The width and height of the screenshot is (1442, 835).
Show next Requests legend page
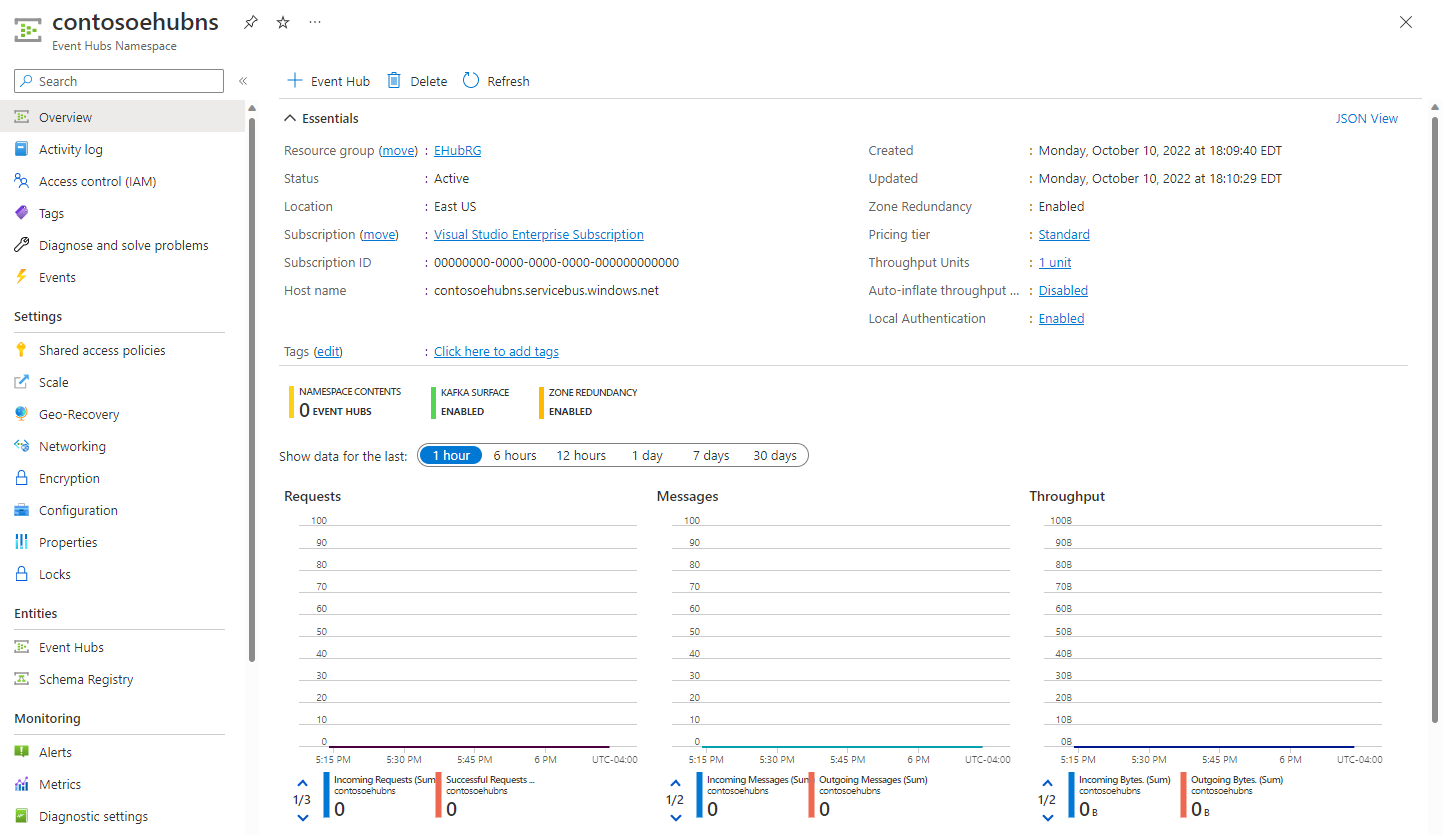click(303, 817)
